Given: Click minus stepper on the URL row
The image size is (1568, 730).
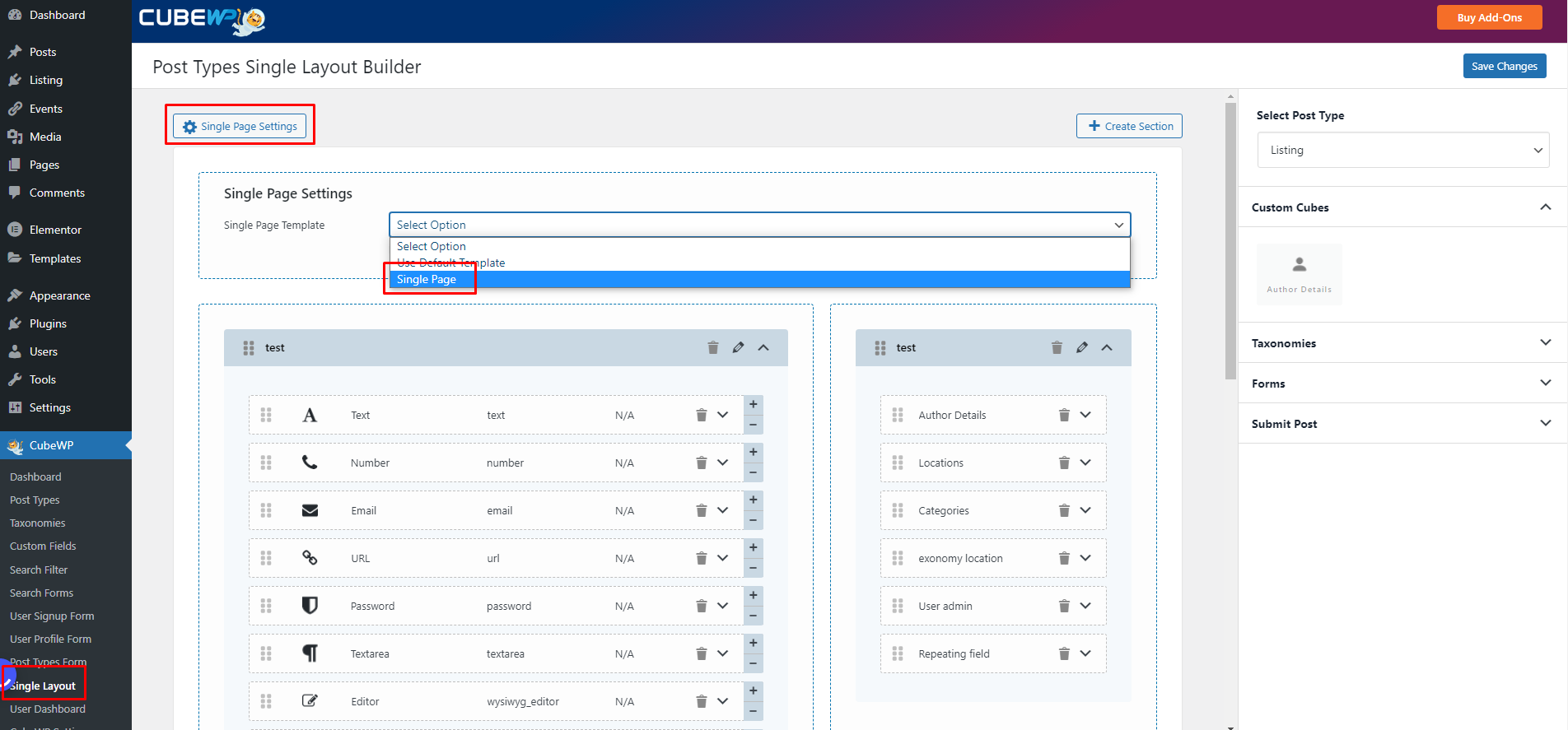Looking at the screenshot, I should (754, 568).
